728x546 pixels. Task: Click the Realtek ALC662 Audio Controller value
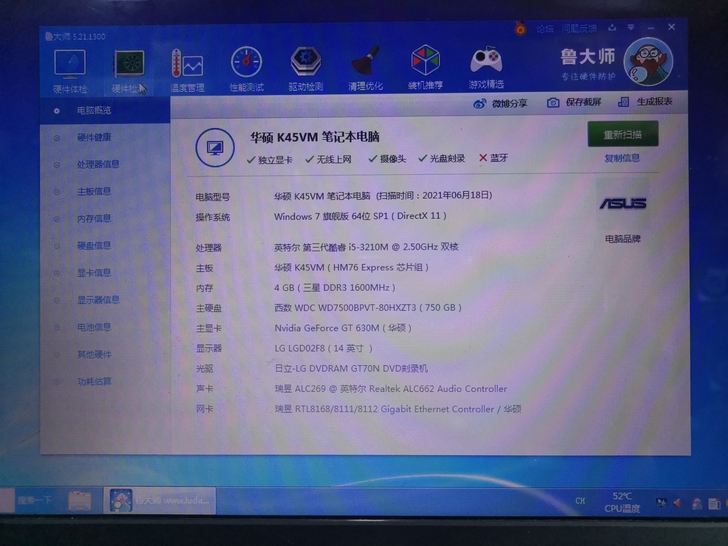point(391,389)
